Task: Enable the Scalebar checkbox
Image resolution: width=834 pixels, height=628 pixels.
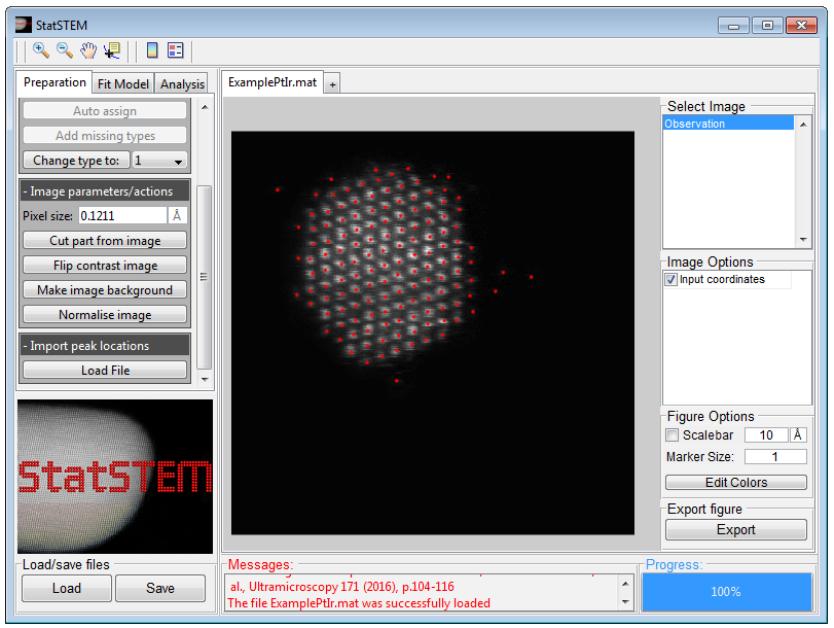Action: click(x=672, y=435)
